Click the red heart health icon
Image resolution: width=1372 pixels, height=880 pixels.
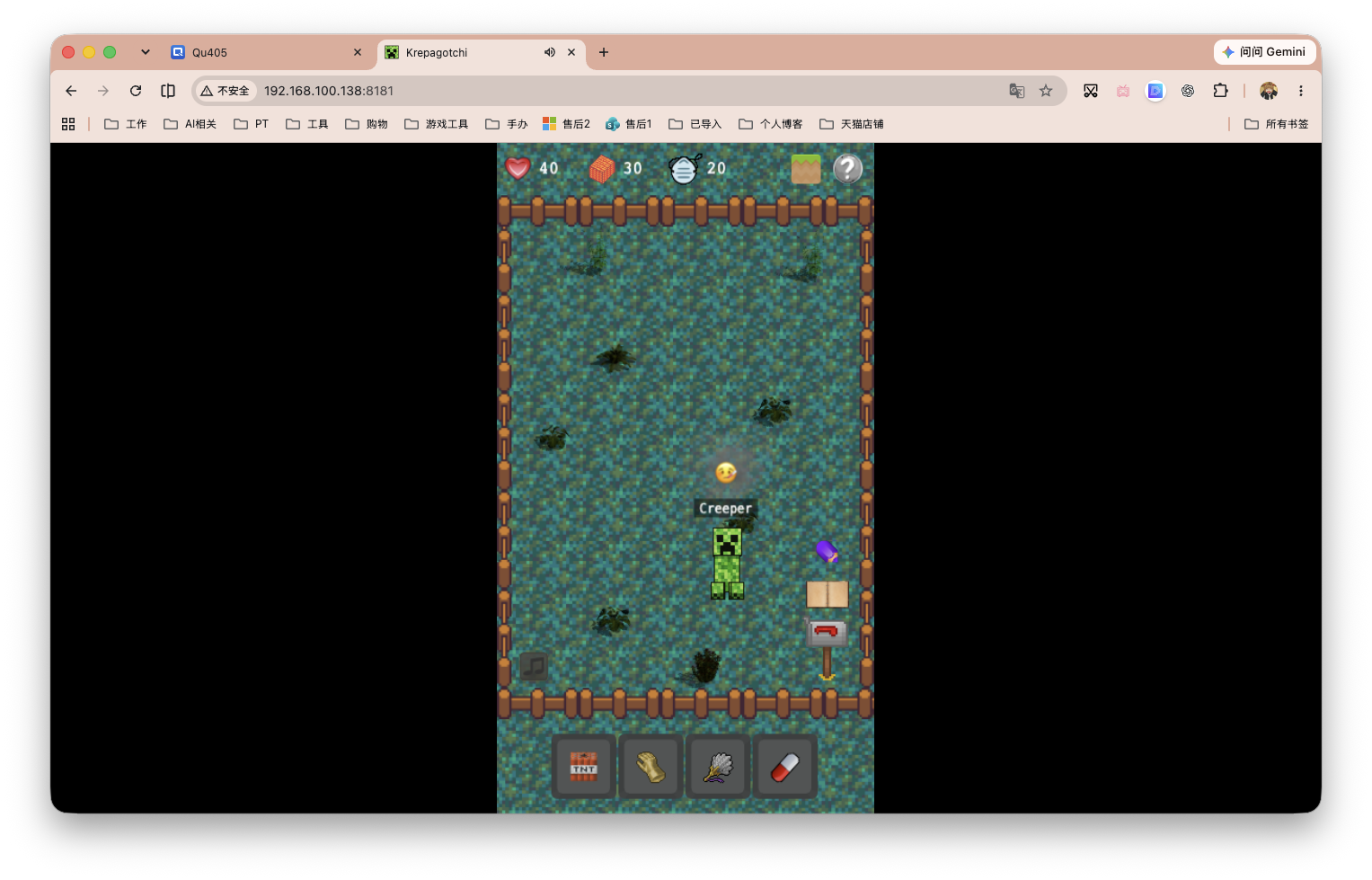point(518,168)
